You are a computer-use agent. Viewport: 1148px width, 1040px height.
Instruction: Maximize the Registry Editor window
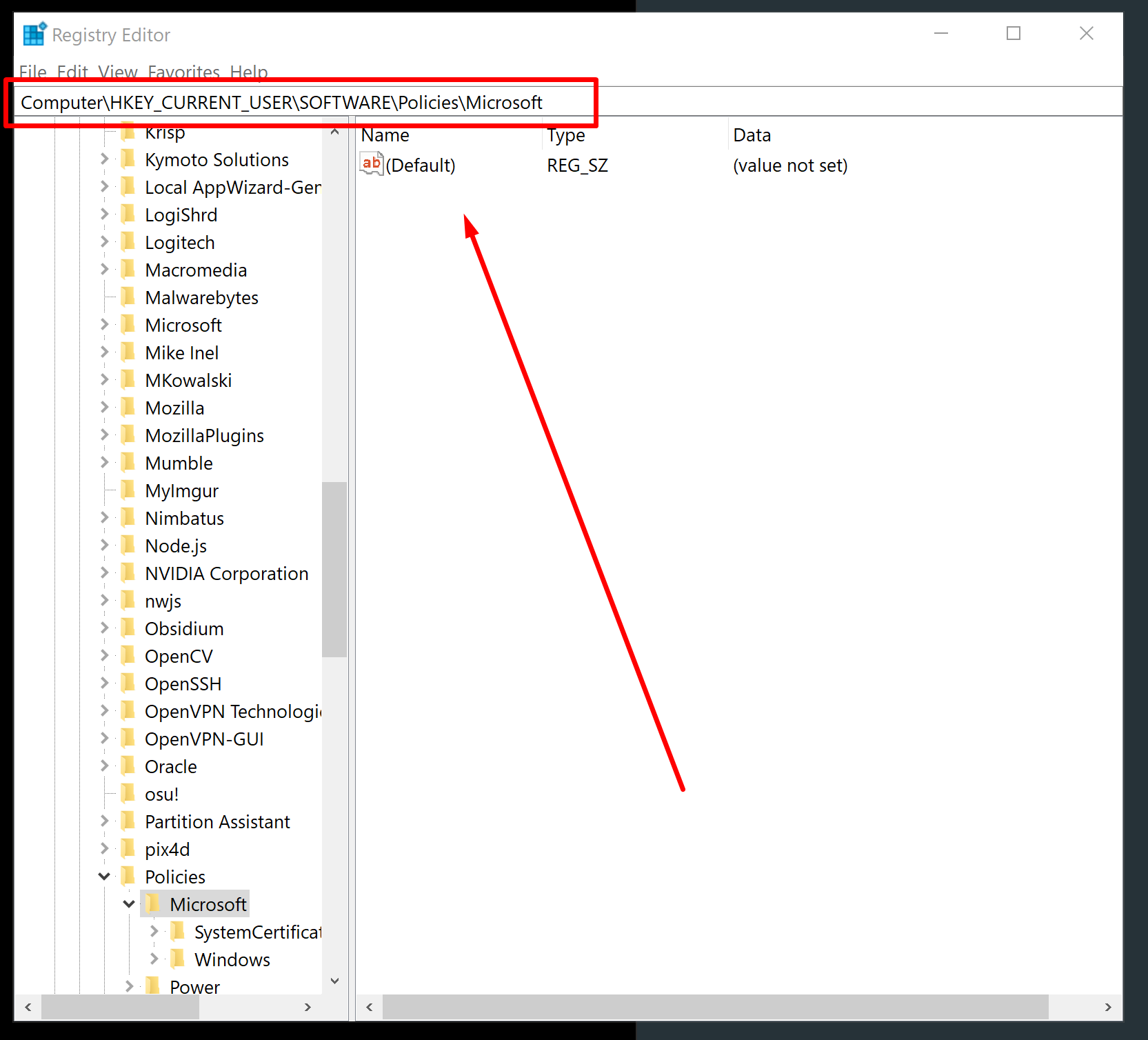(1014, 33)
